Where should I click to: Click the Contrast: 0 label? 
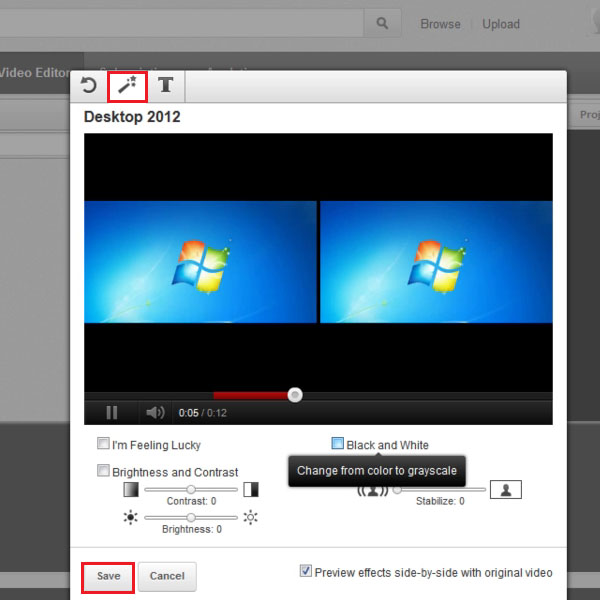point(191,501)
